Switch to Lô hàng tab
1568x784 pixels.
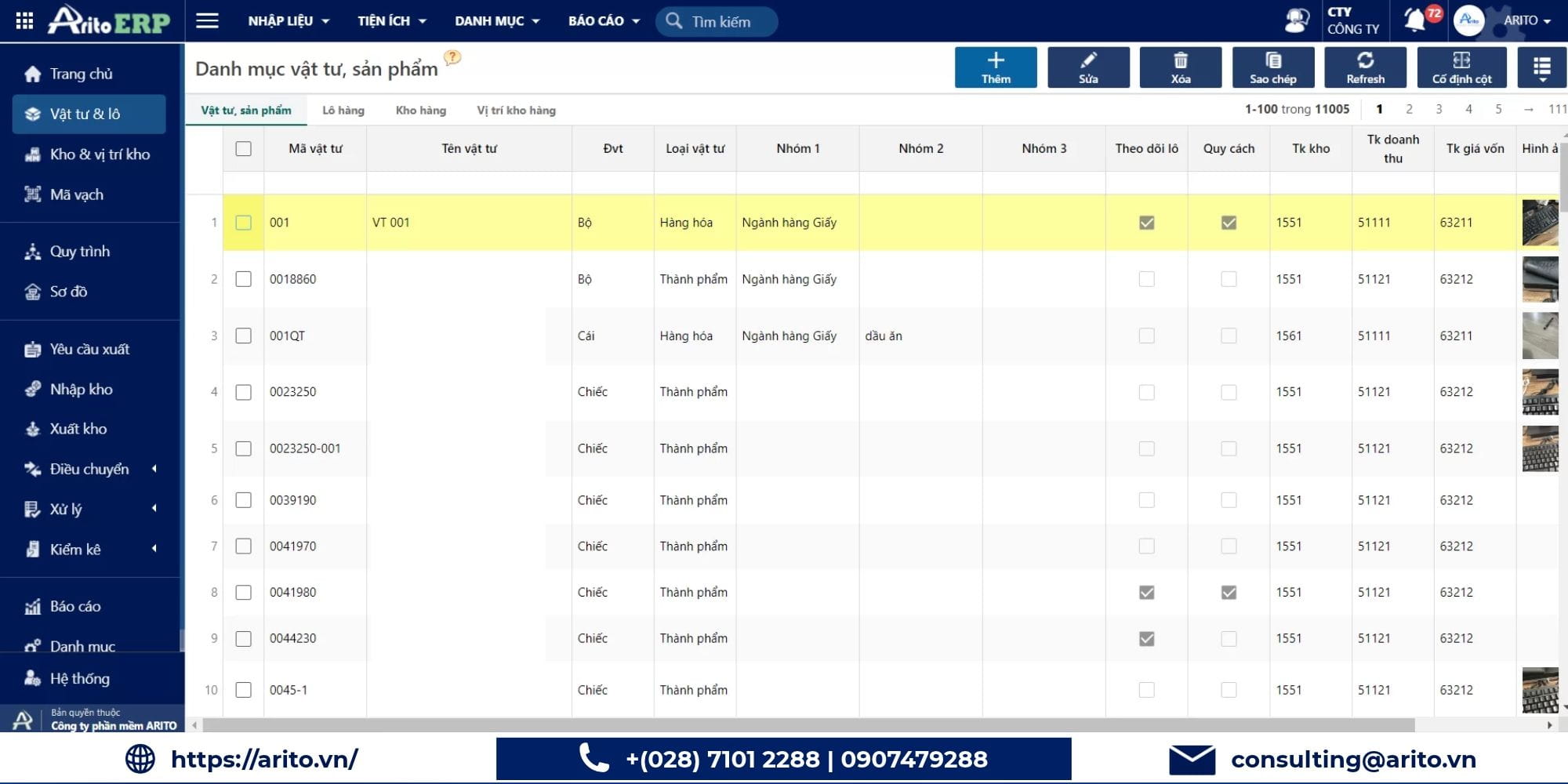tap(343, 111)
